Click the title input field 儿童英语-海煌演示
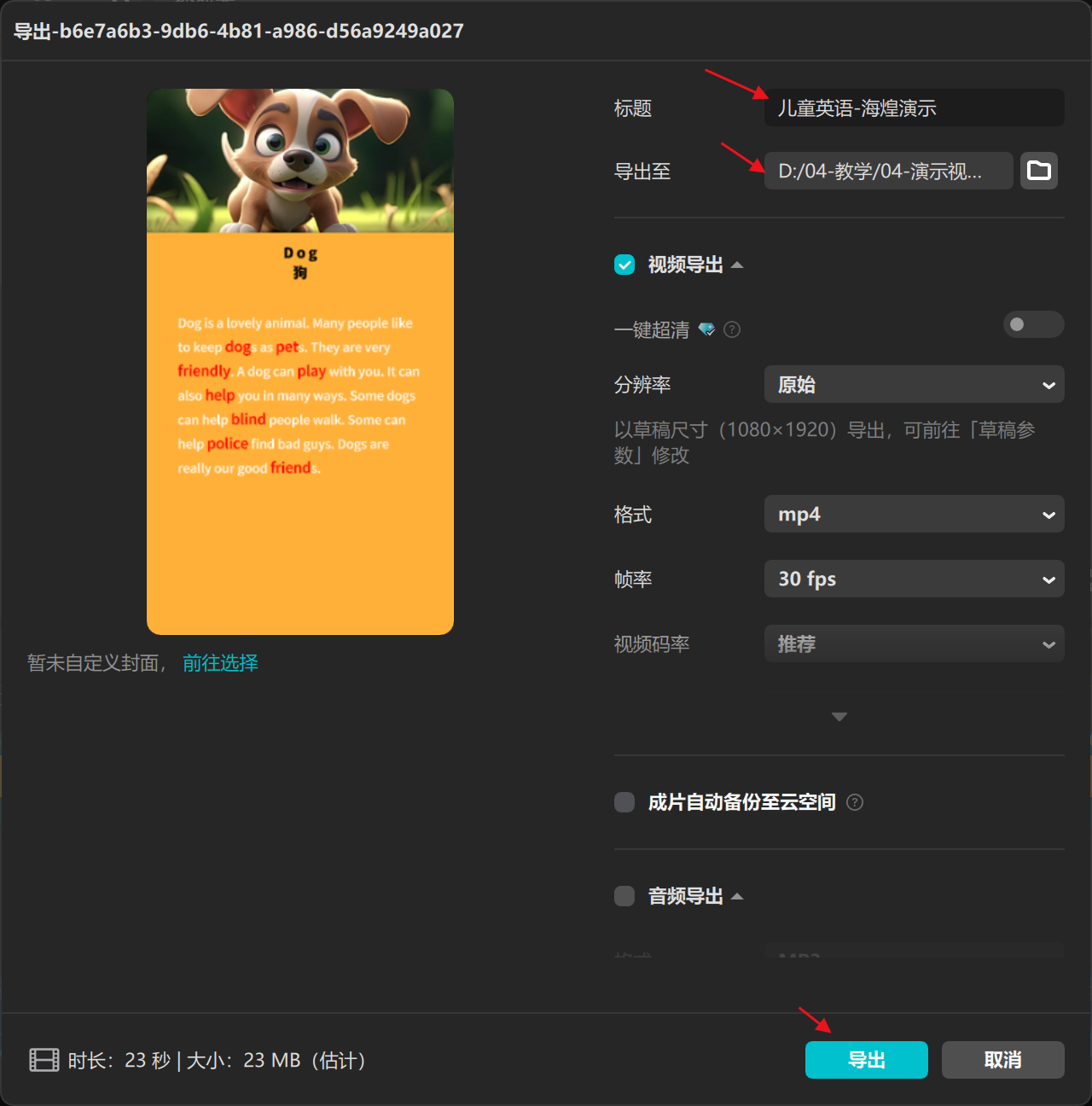Screen dimensions: 1092x1106 [913, 108]
